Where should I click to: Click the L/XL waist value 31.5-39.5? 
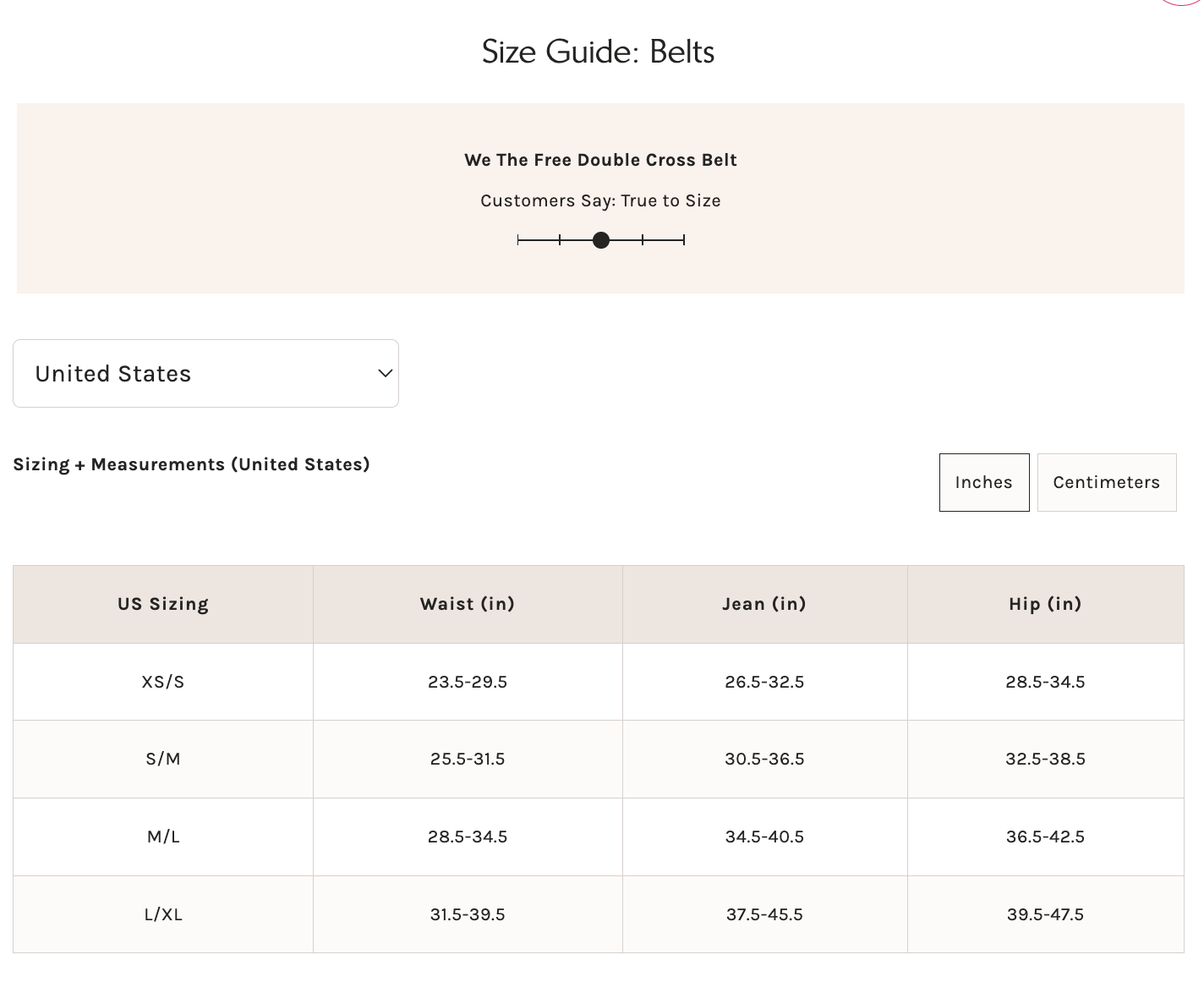click(x=468, y=914)
